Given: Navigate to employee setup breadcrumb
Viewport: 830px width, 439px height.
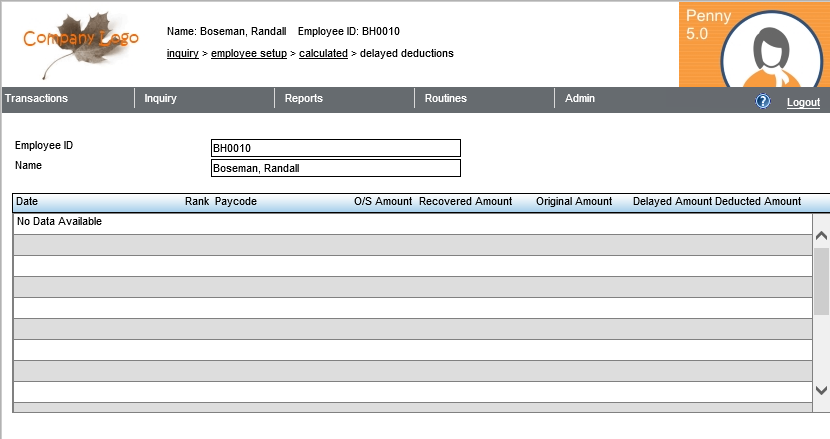Looking at the screenshot, I should coord(248,53).
